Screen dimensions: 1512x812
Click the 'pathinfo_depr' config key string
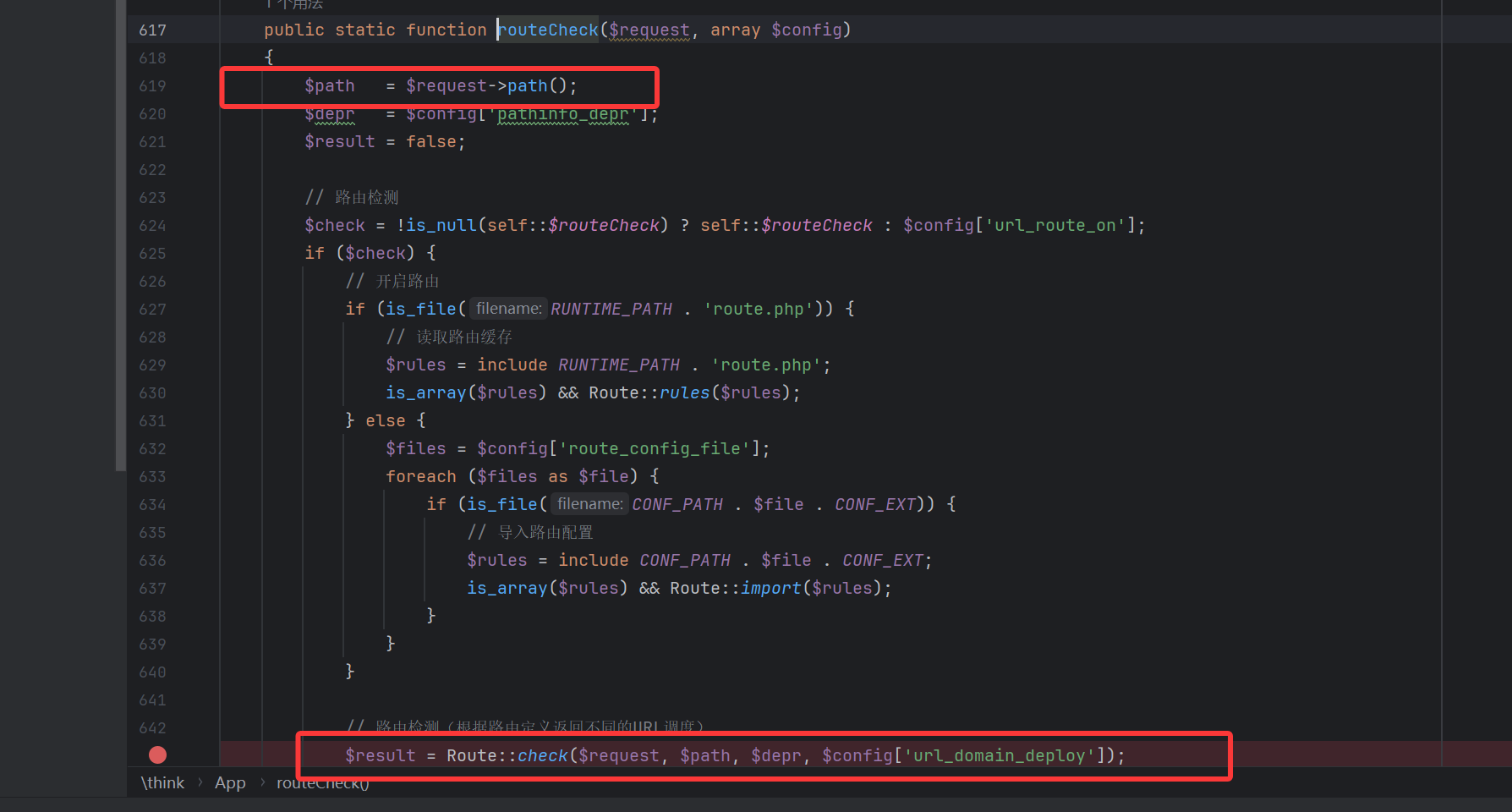563,114
